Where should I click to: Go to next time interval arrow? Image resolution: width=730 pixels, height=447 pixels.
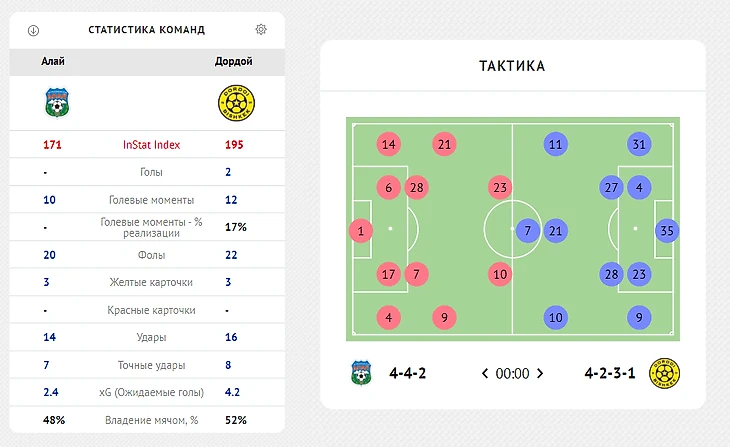coord(540,374)
